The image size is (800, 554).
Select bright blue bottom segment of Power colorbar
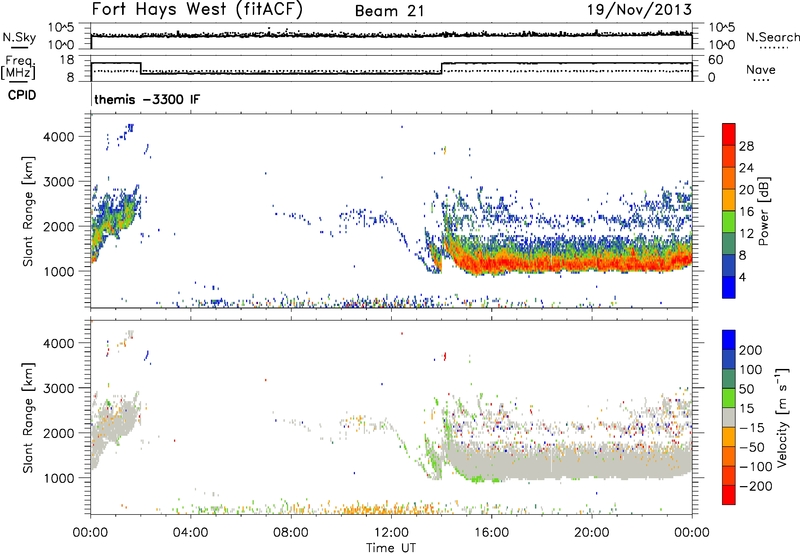tap(729, 288)
